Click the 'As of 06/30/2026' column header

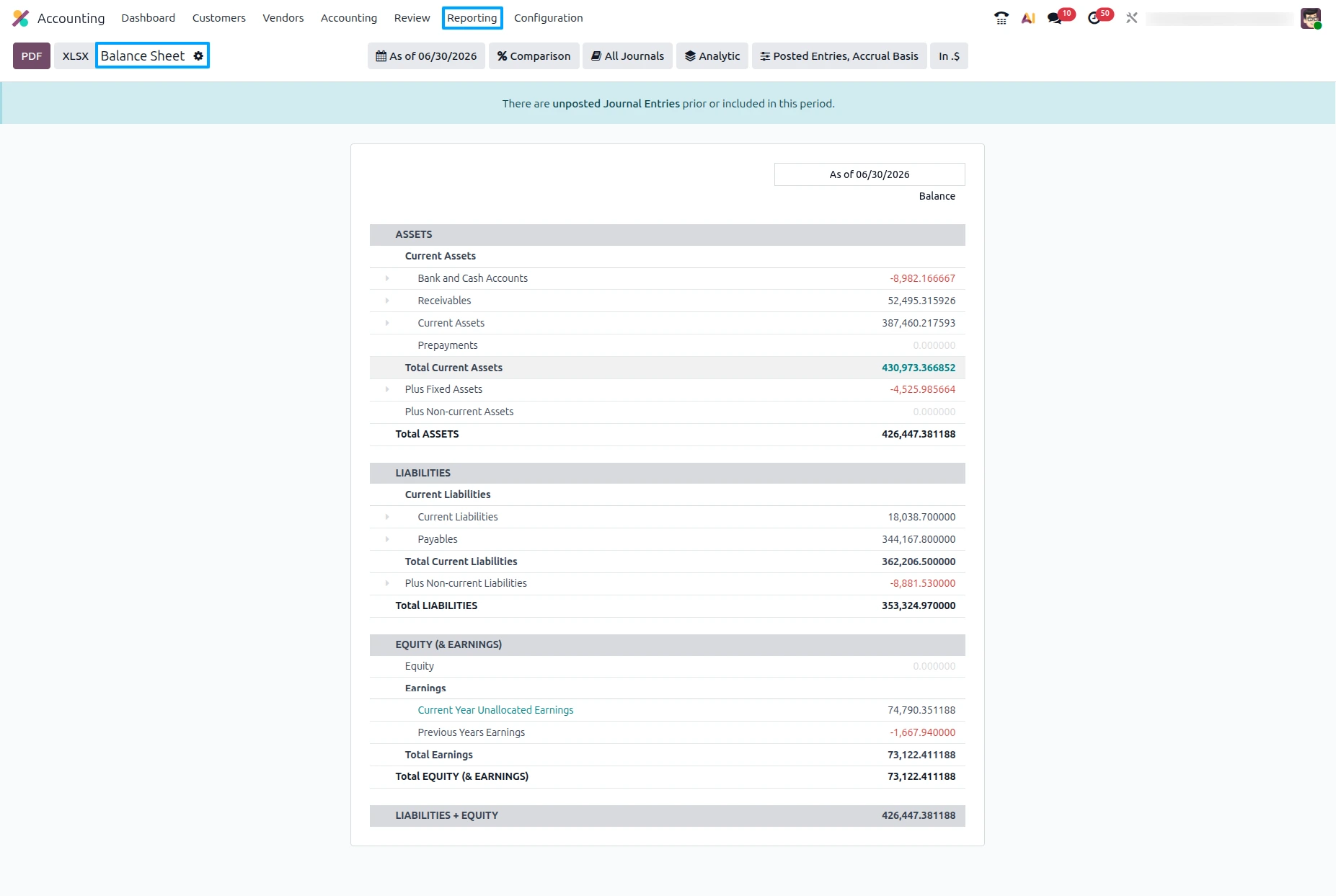(870, 174)
